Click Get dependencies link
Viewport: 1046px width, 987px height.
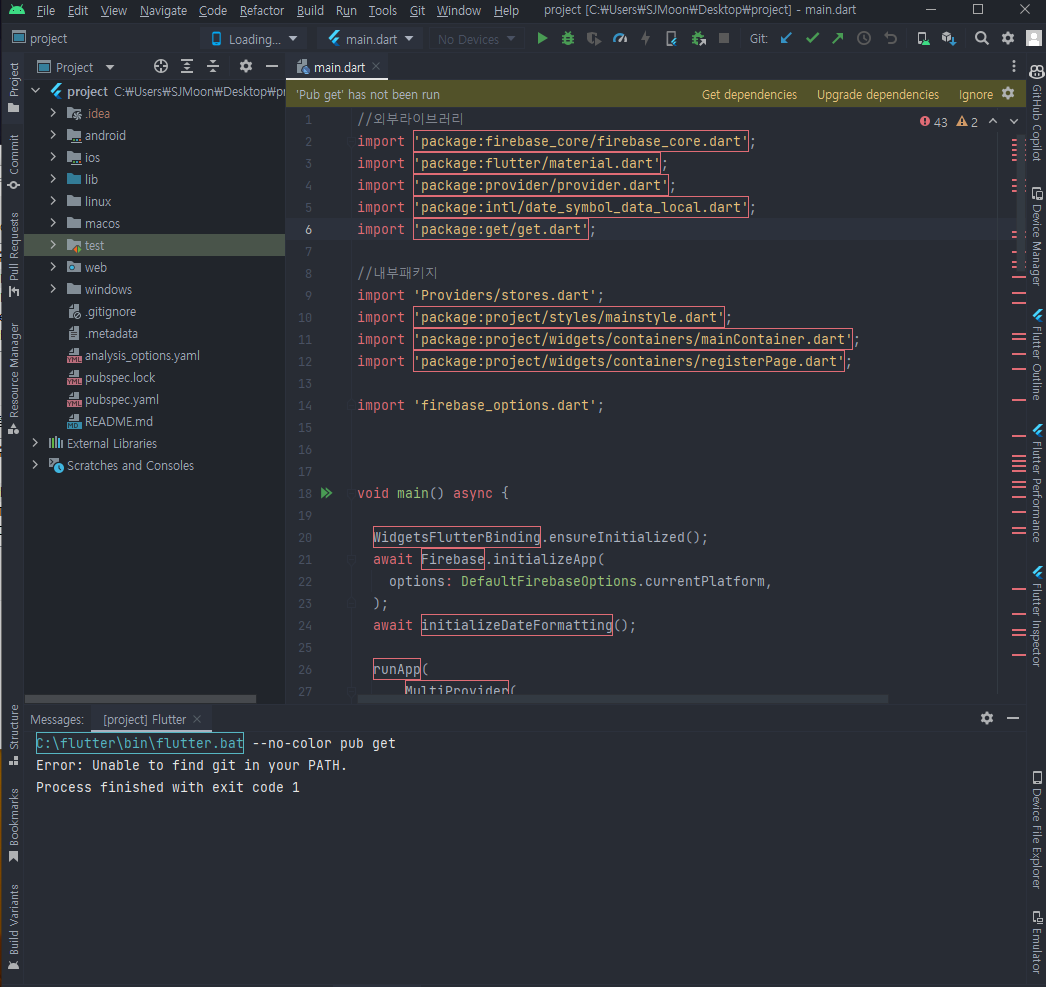749,95
